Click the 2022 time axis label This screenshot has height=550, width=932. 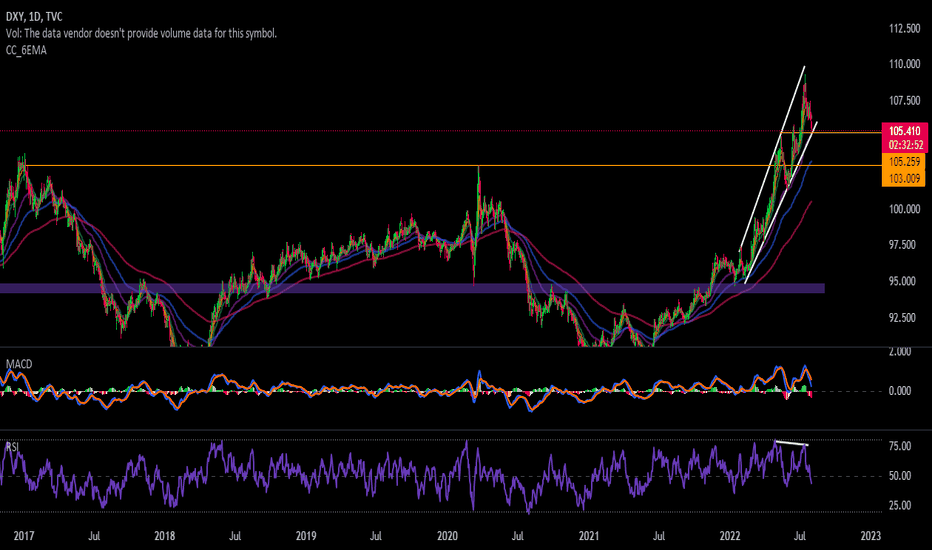730,536
